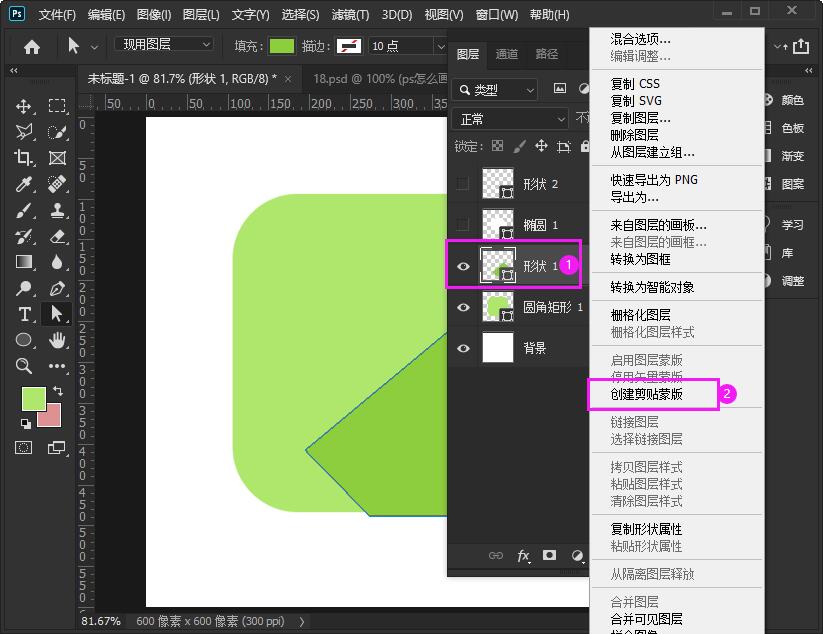Select the Healing Brush tool
Image resolution: width=823 pixels, height=634 pixels.
tap(57, 184)
